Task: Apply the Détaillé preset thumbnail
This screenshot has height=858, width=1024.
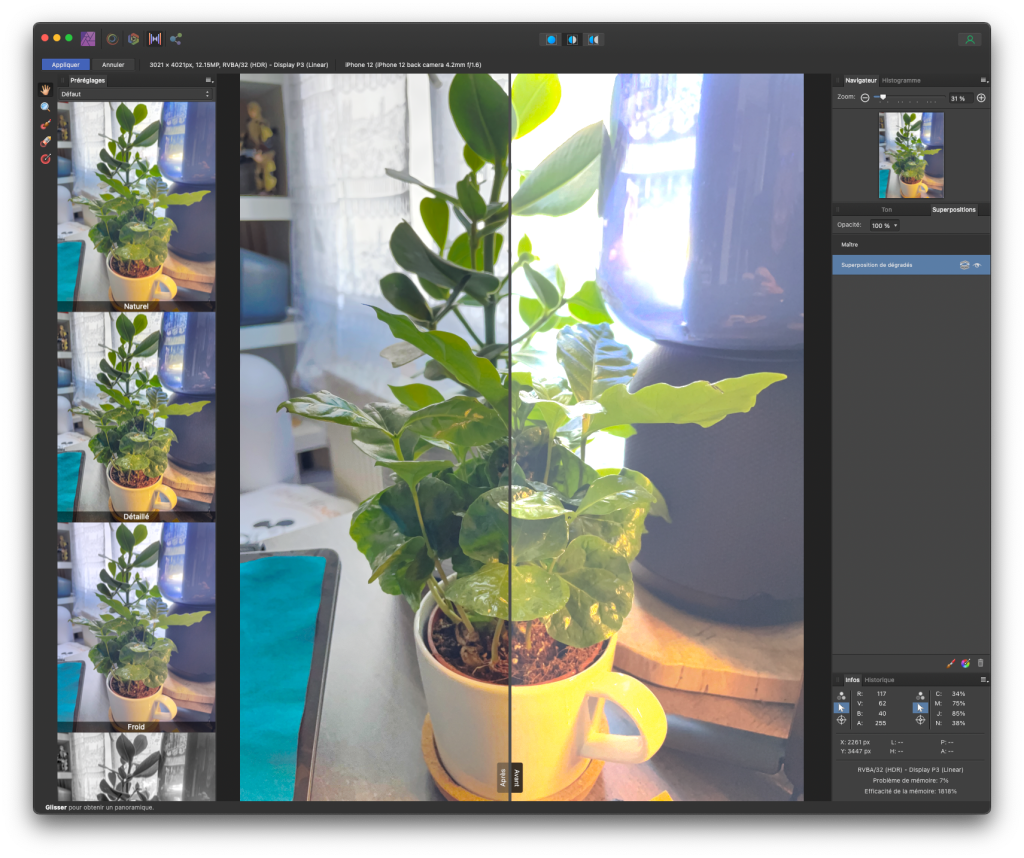Action: tap(136, 415)
